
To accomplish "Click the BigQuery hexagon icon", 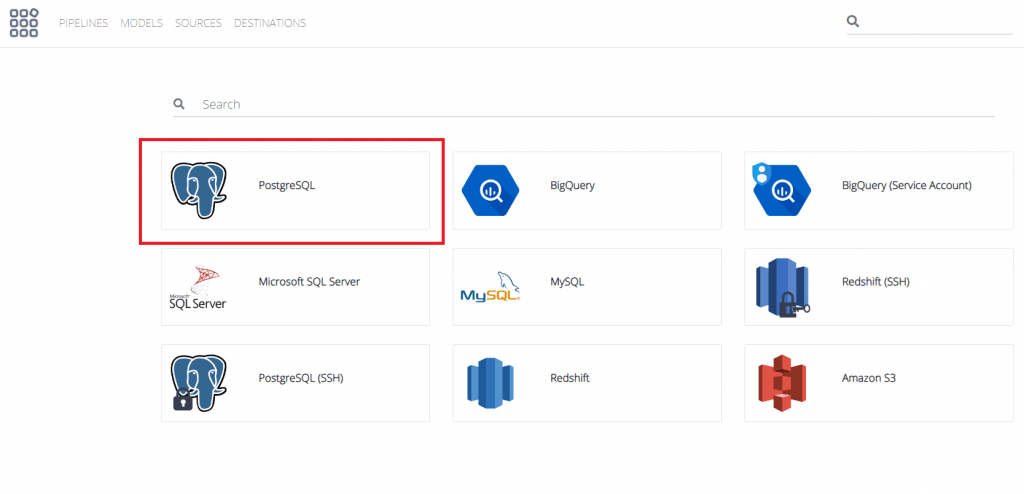I will [490, 189].
